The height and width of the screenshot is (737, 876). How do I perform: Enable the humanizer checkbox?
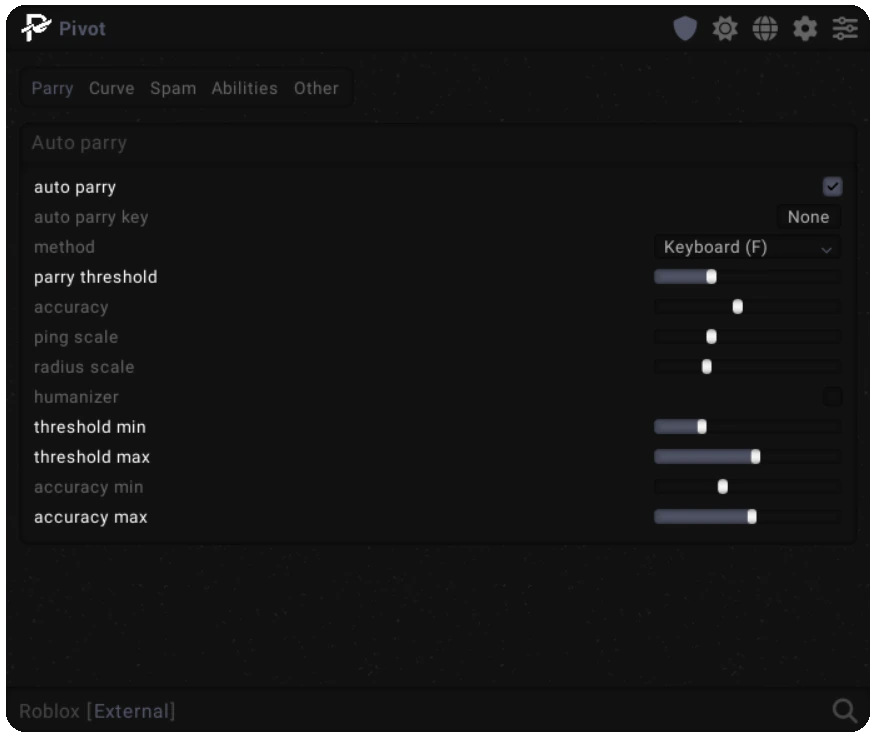pos(832,397)
